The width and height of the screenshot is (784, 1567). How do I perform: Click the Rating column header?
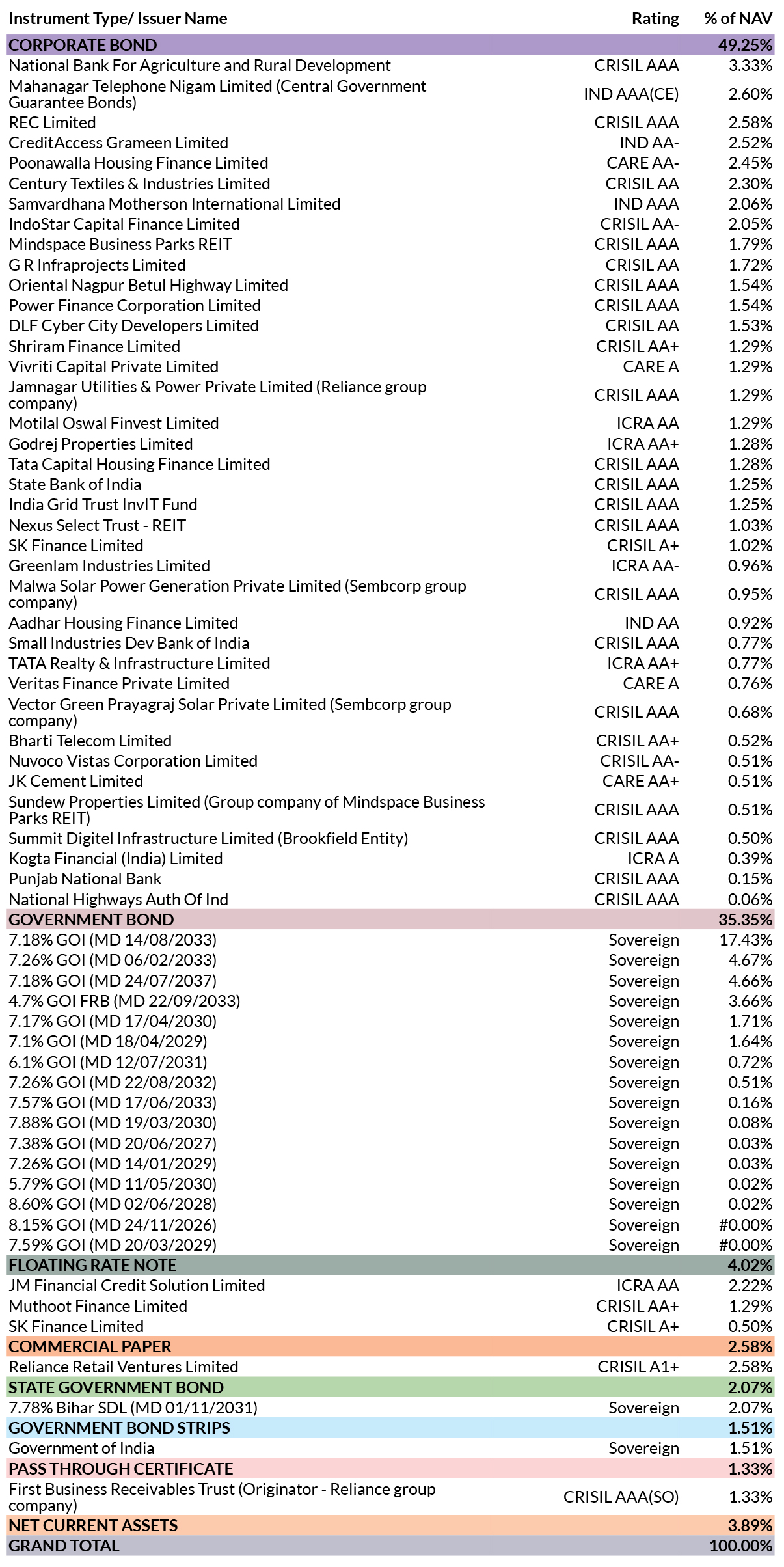(655, 19)
